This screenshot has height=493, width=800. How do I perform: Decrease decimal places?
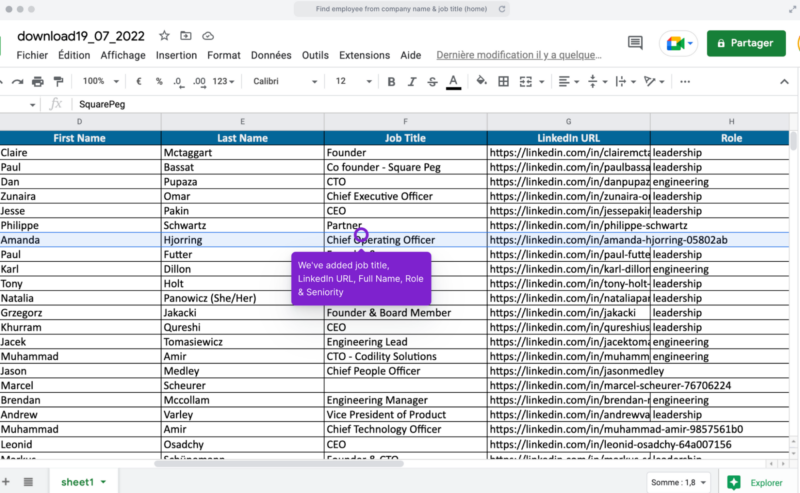pos(178,82)
